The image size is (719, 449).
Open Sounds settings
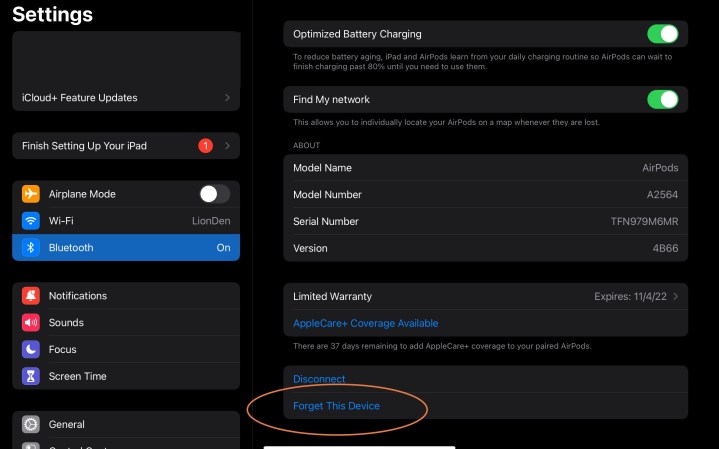tap(126, 322)
